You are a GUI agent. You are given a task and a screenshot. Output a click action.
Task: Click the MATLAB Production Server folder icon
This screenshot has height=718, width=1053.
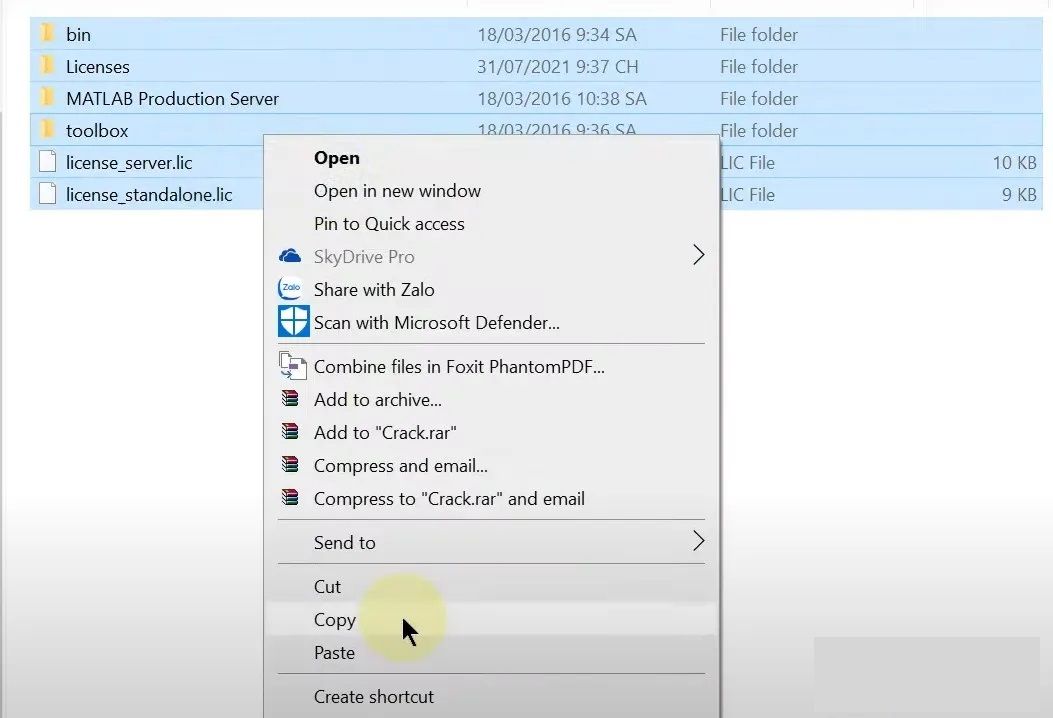[x=47, y=98]
